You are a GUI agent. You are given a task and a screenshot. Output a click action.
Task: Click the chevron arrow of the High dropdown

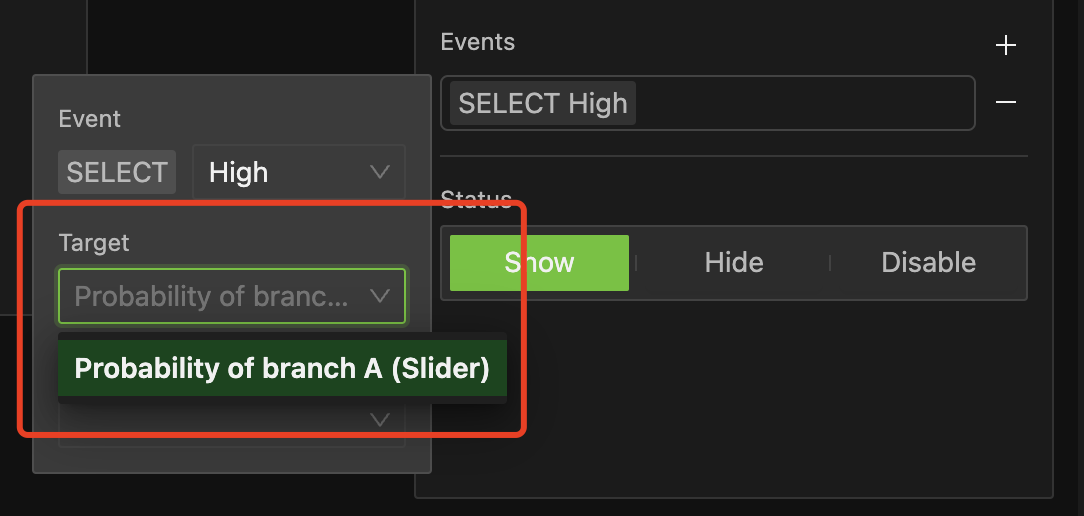coord(379,172)
